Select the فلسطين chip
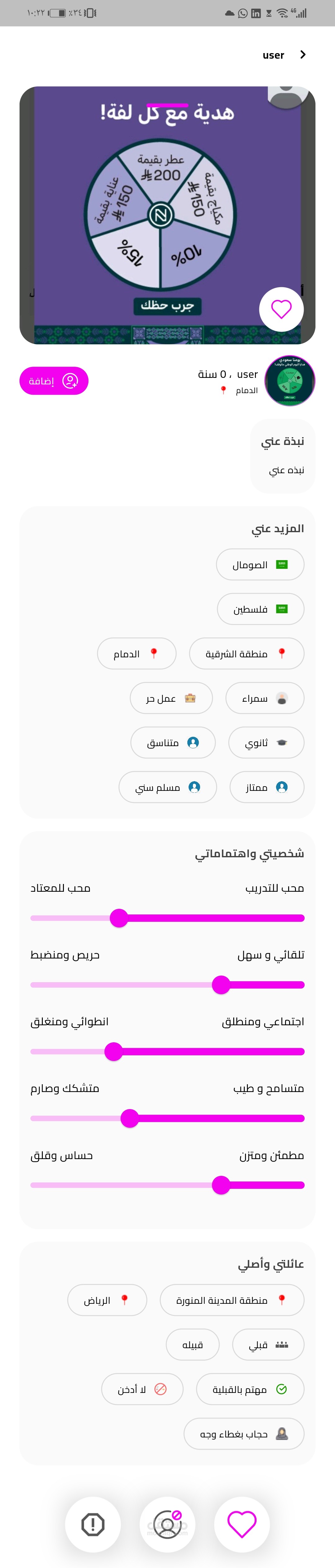This screenshot has width=335, height=1568. coord(260,609)
